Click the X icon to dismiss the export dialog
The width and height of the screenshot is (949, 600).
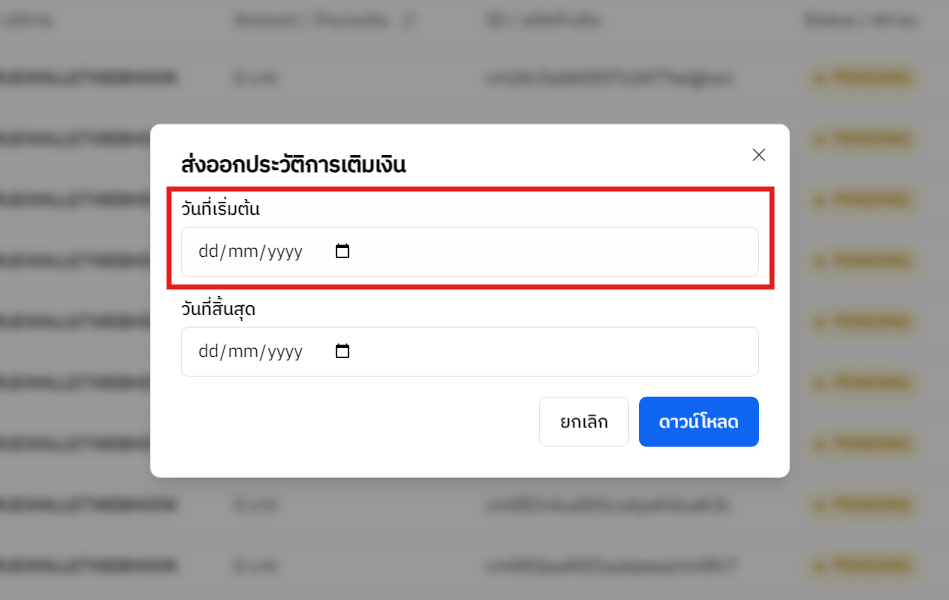tap(758, 155)
